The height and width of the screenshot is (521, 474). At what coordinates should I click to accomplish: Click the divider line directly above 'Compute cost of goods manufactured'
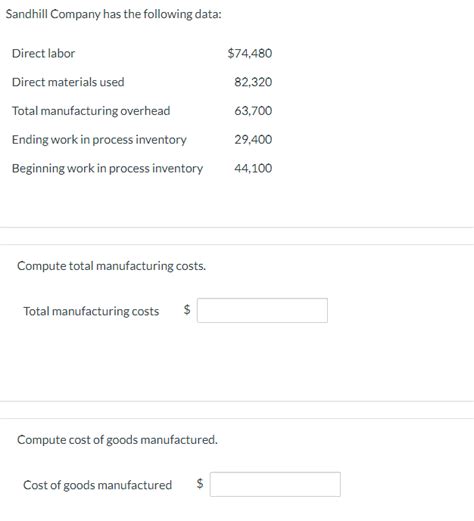point(237,418)
